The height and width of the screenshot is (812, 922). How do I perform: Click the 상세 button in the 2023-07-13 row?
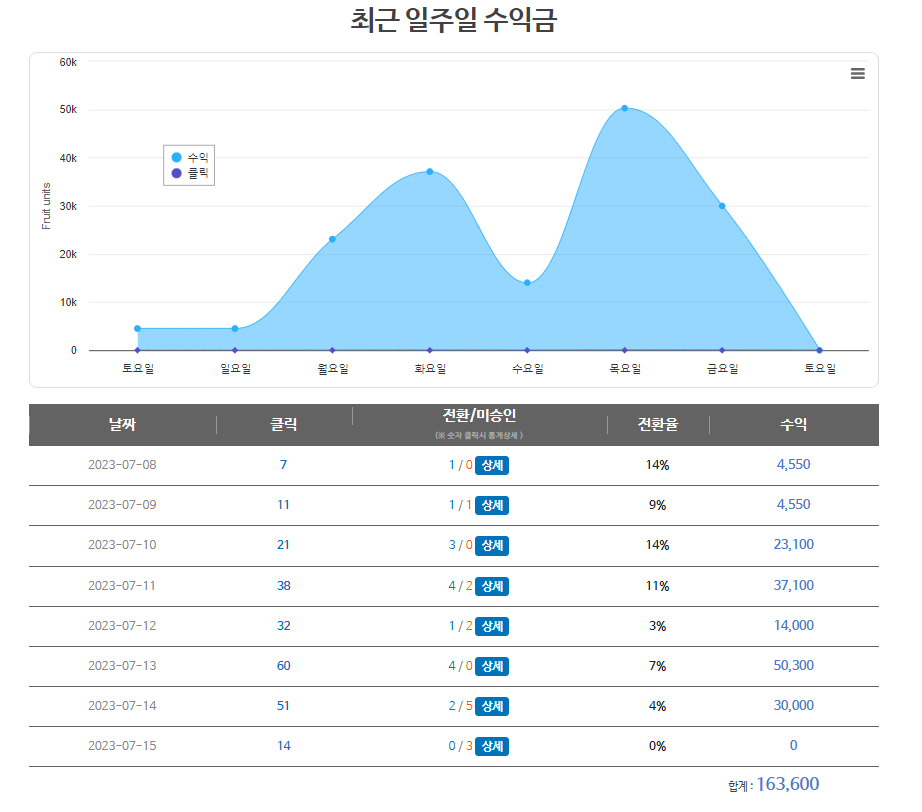click(x=491, y=665)
